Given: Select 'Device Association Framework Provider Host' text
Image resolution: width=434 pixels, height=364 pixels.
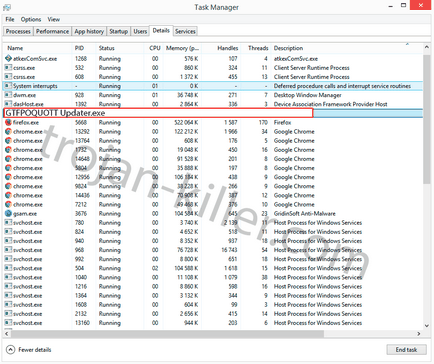Looking at the screenshot, I should [x=330, y=104].
